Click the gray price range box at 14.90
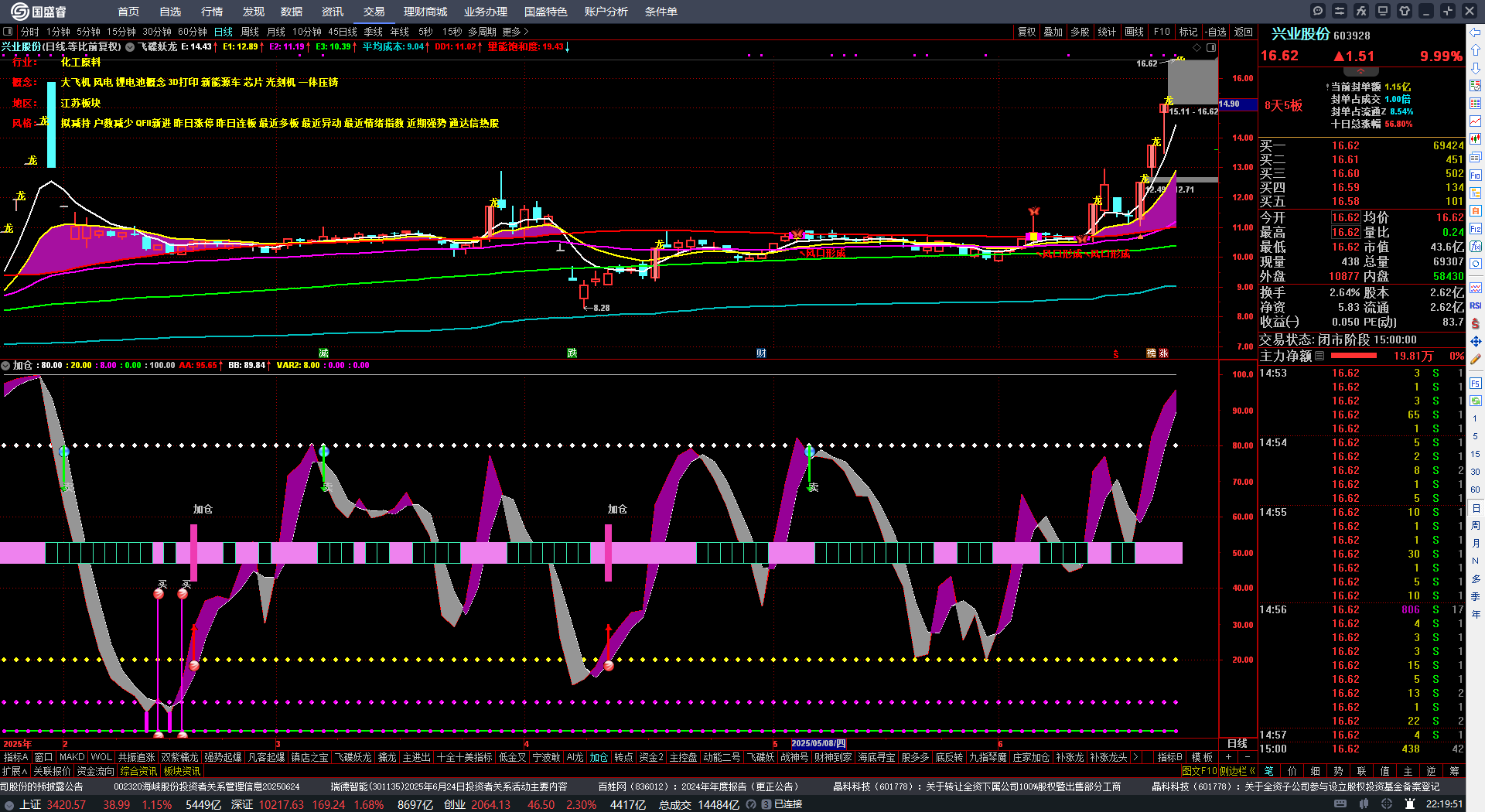The image size is (1485, 812). (x=1192, y=80)
